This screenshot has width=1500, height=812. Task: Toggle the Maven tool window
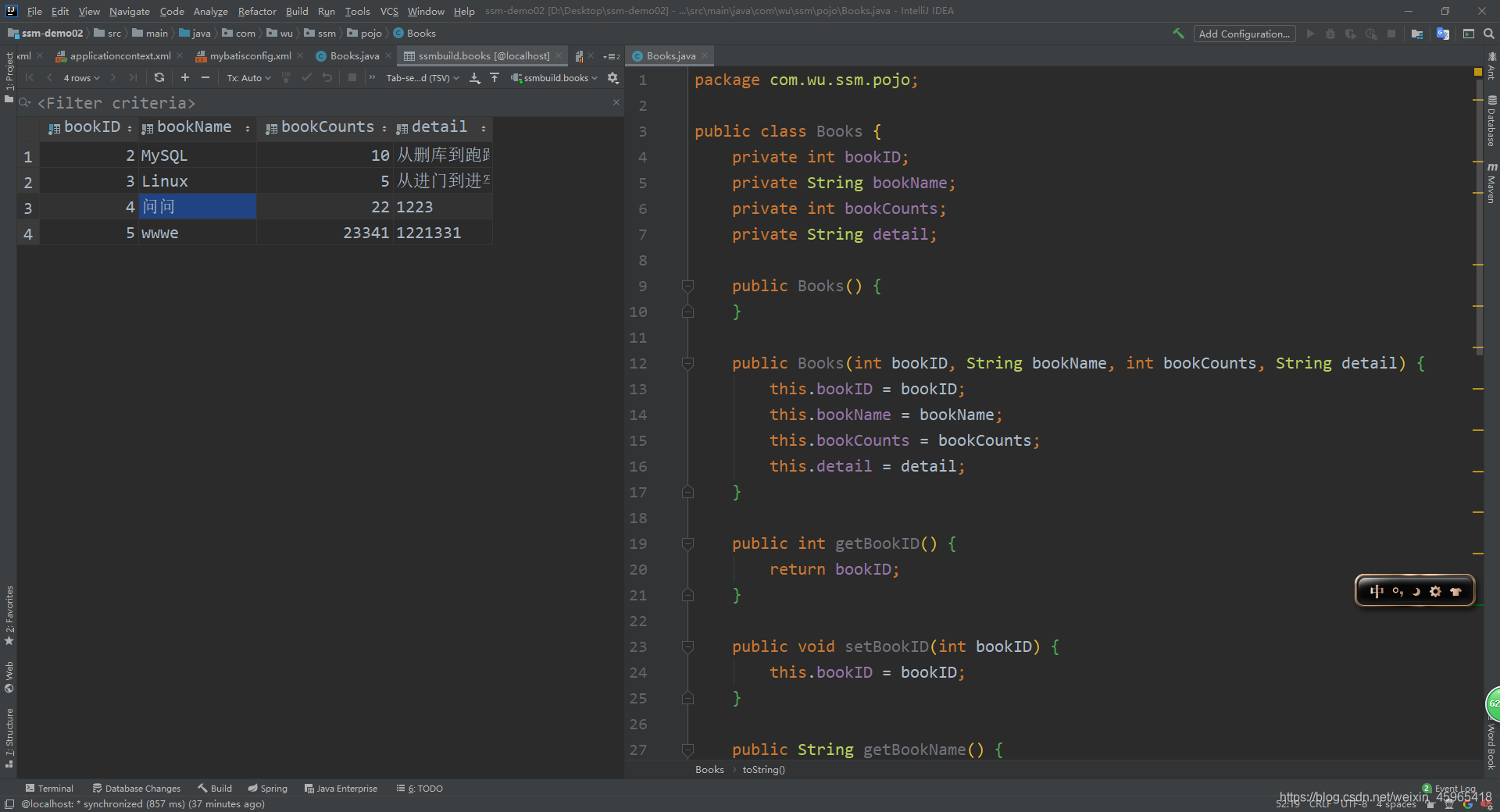tap(1491, 183)
